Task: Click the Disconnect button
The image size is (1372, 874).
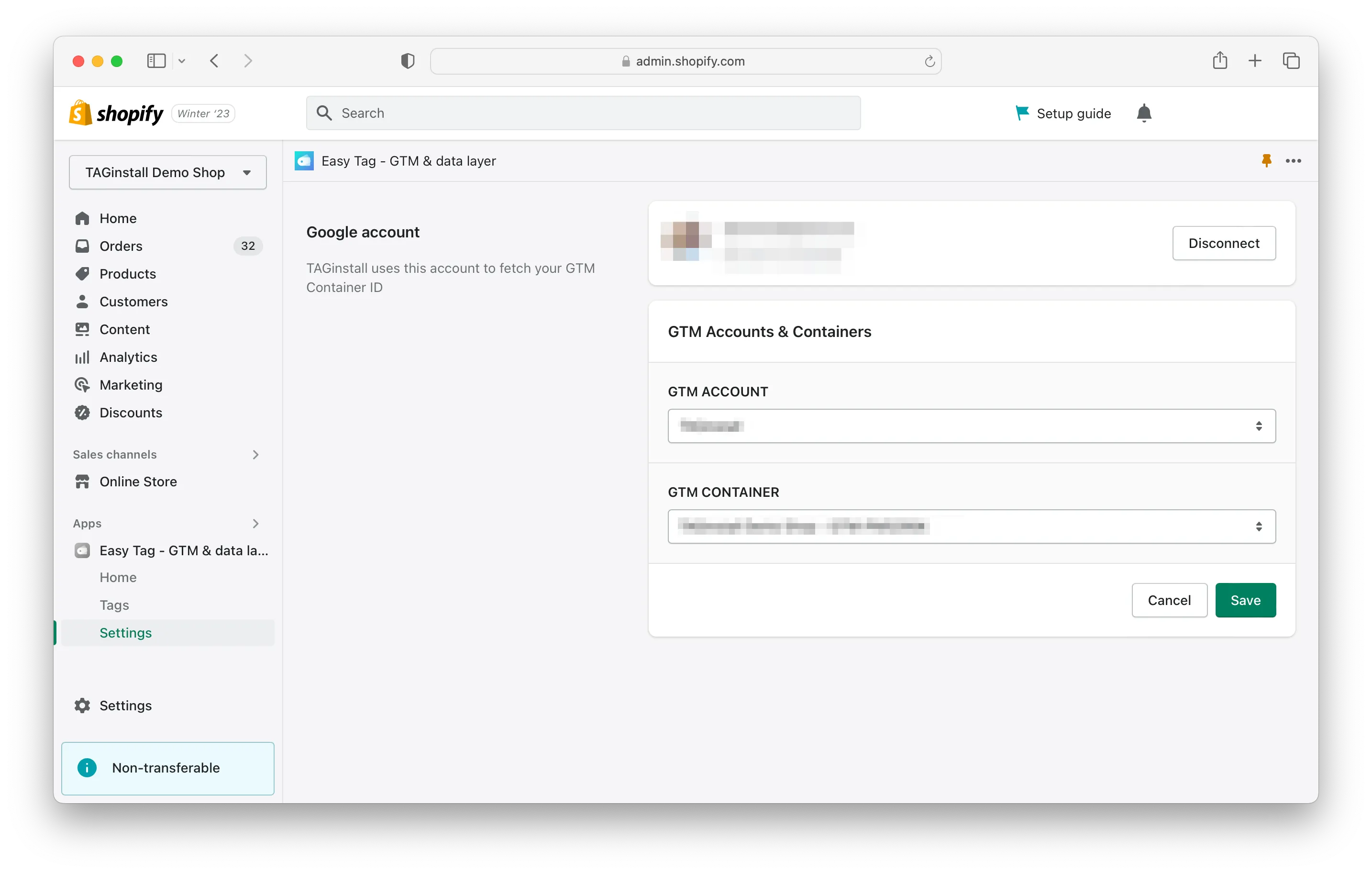Action: point(1223,244)
